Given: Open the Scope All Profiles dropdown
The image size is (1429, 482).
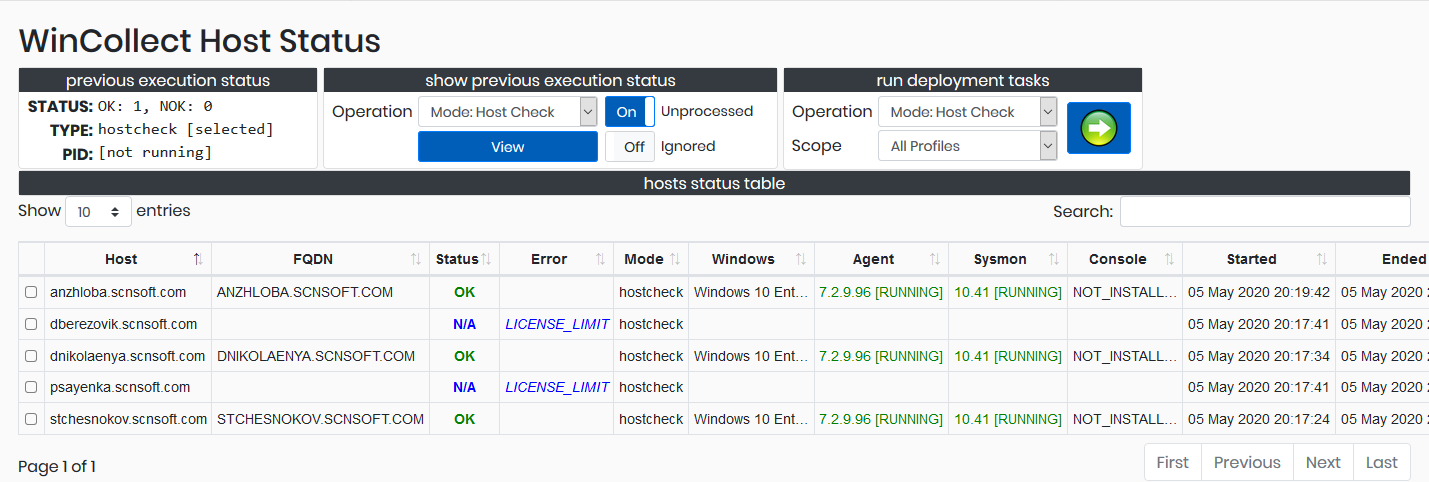Looking at the screenshot, I should coord(966,146).
